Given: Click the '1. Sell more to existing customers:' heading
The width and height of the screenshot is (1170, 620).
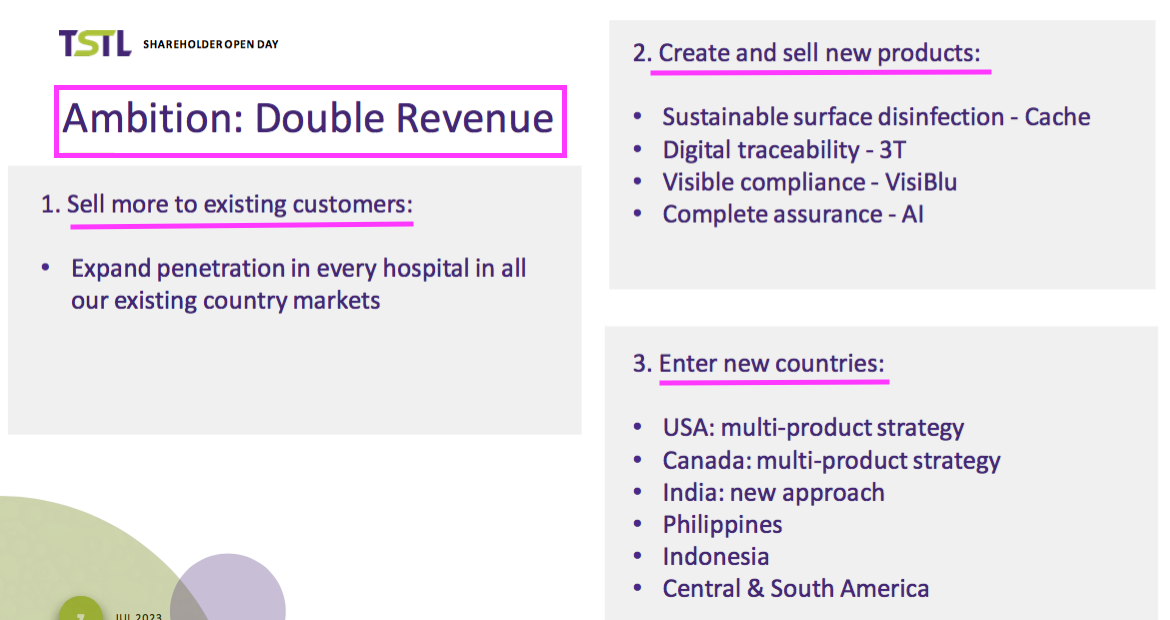Looking at the screenshot, I should 227,204.
